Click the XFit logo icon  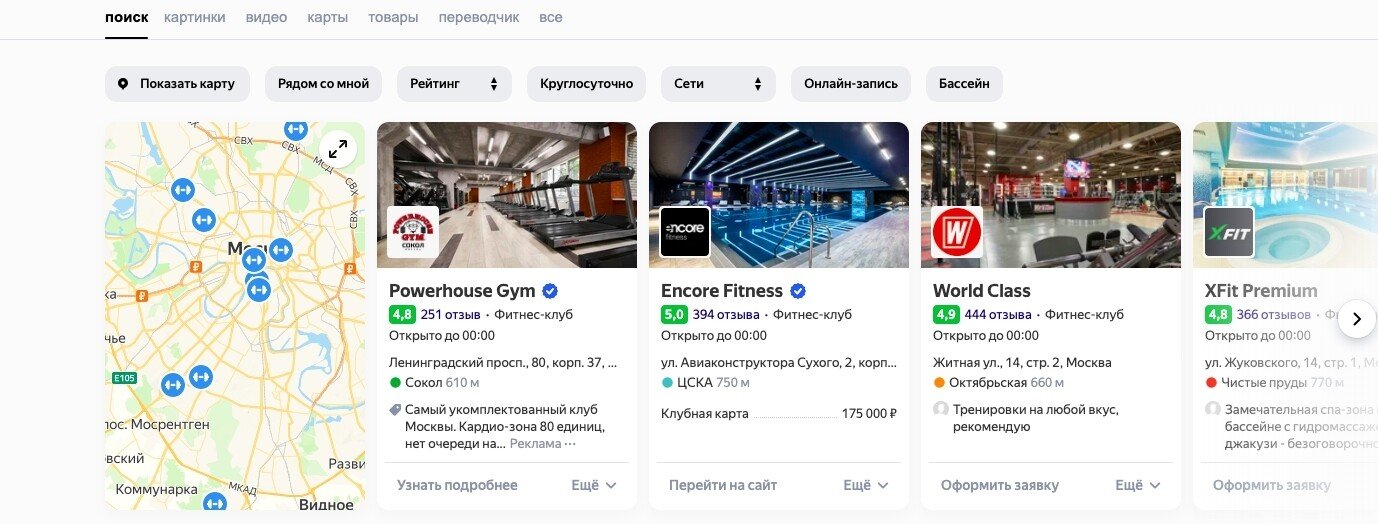click(x=1229, y=232)
